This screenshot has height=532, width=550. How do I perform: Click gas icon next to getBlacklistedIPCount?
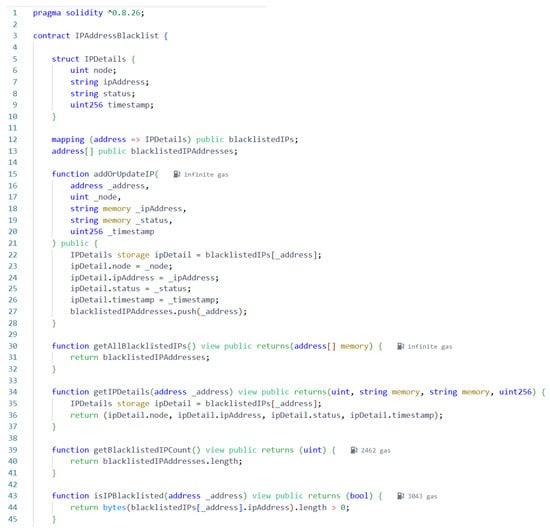[354, 450]
